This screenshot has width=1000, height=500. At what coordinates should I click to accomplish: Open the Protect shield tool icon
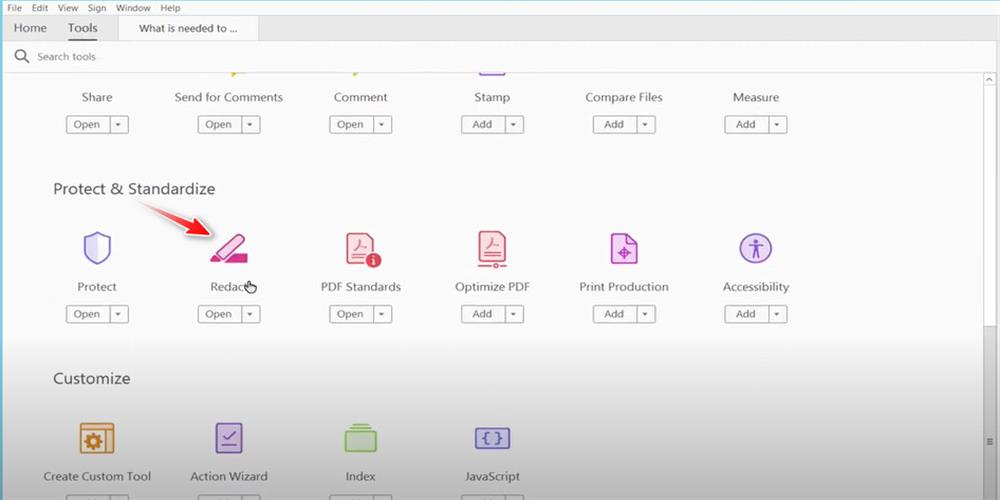pos(97,248)
